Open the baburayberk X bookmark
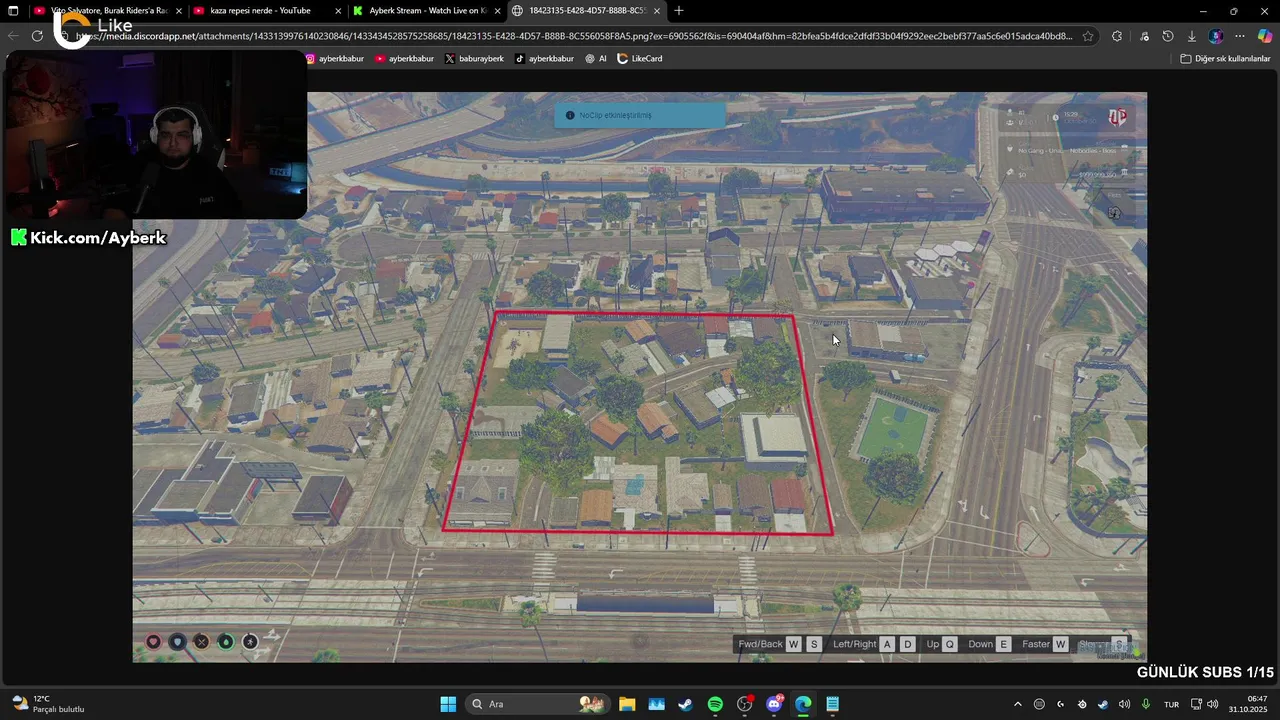 [474, 59]
